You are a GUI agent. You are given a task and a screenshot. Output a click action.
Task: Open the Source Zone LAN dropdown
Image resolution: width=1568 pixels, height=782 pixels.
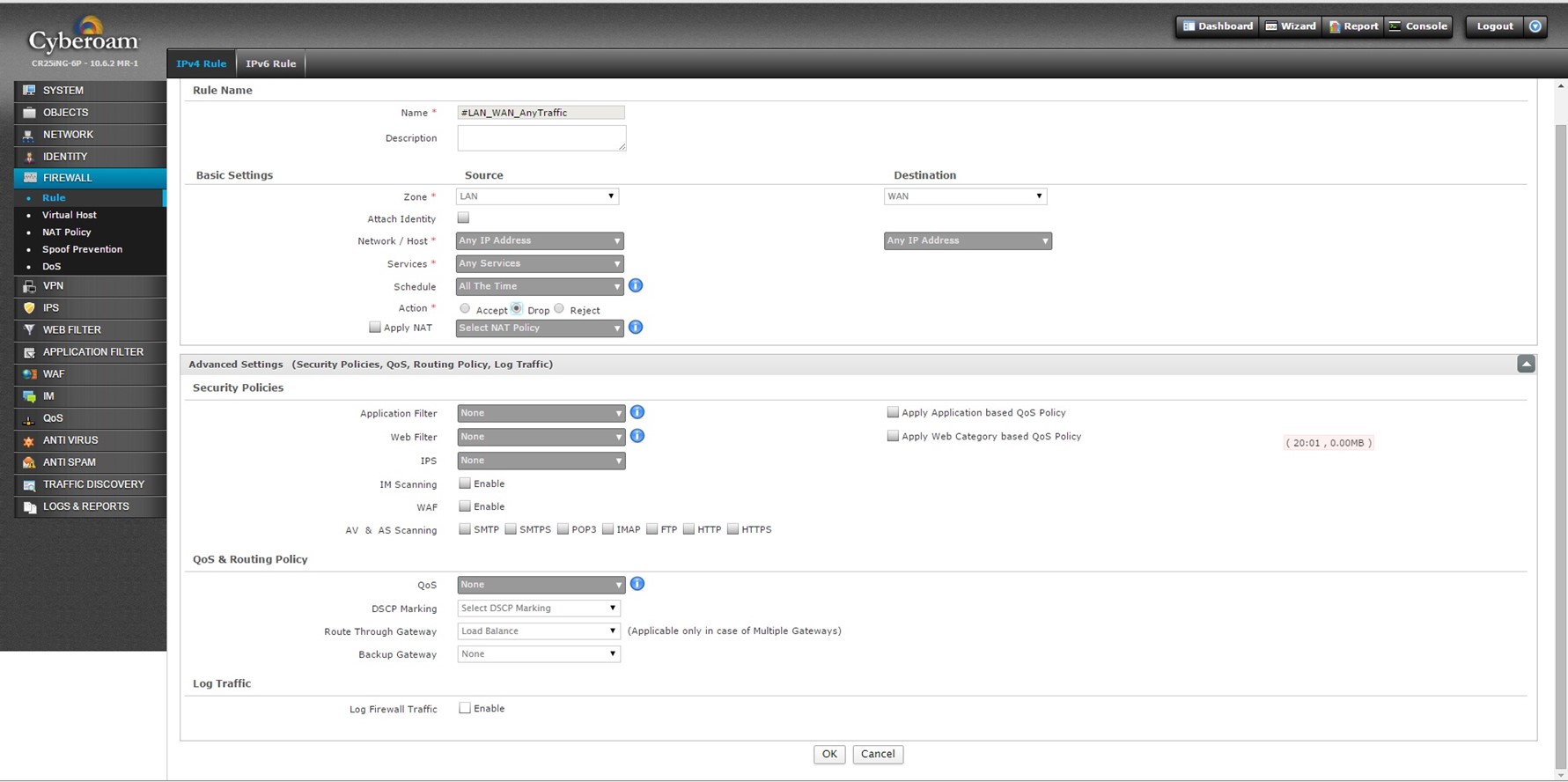pyautogui.click(x=537, y=196)
